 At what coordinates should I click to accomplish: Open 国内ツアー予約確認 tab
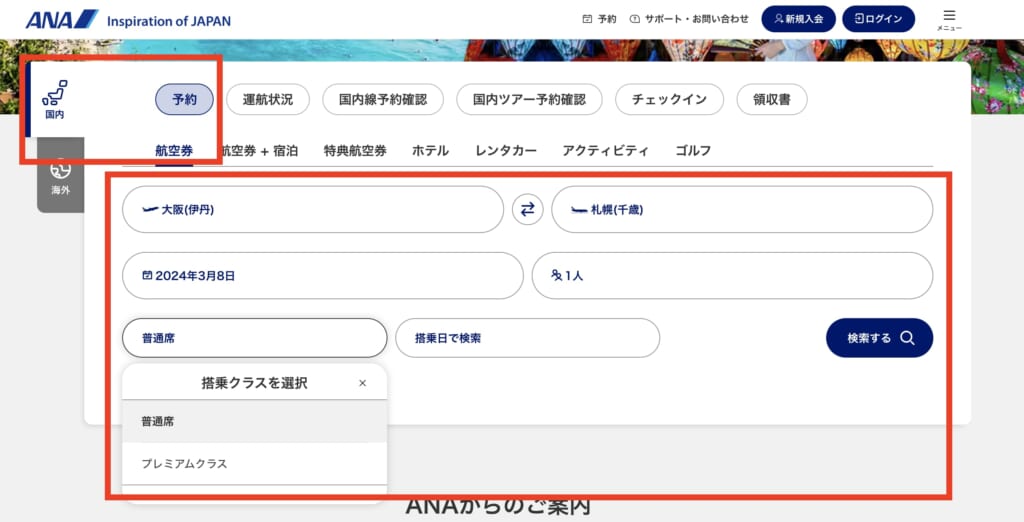point(529,99)
